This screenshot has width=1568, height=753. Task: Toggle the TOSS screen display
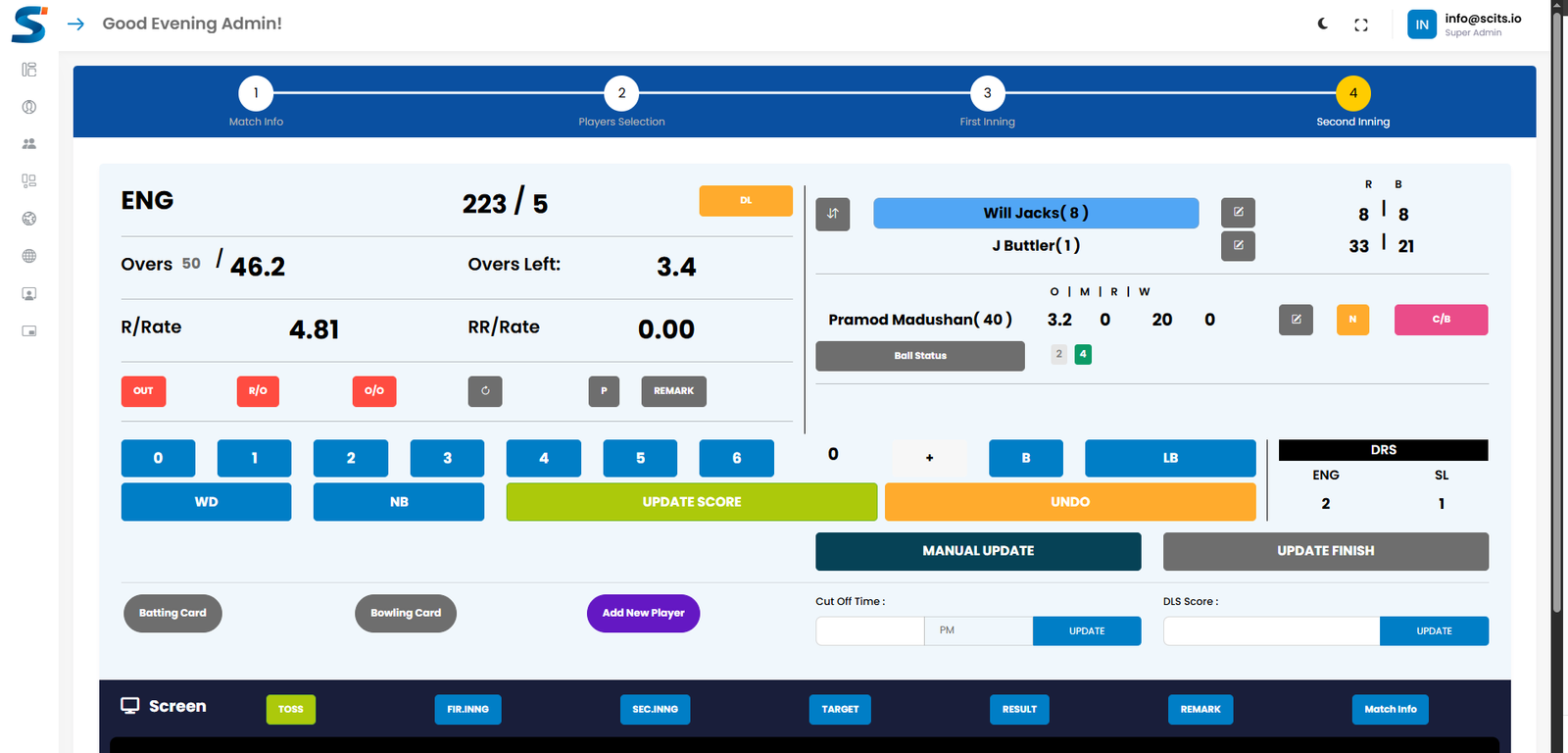(x=291, y=709)
